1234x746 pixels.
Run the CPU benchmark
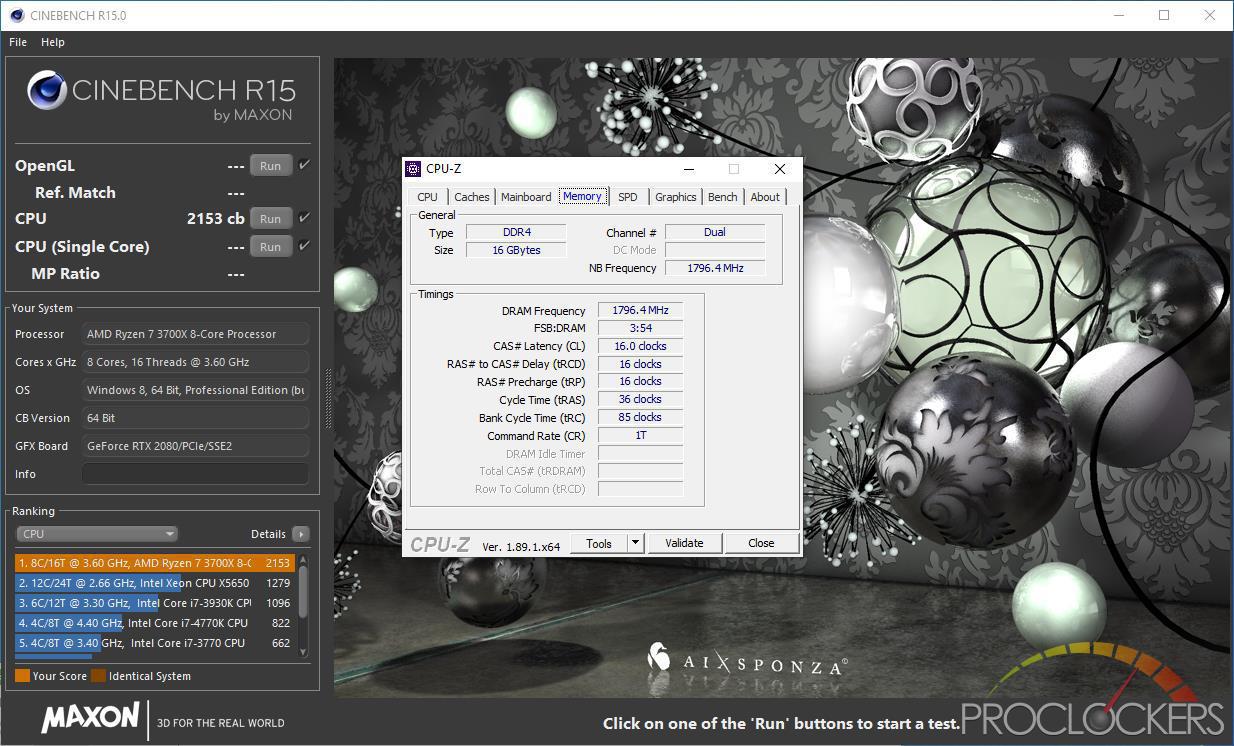271,219
